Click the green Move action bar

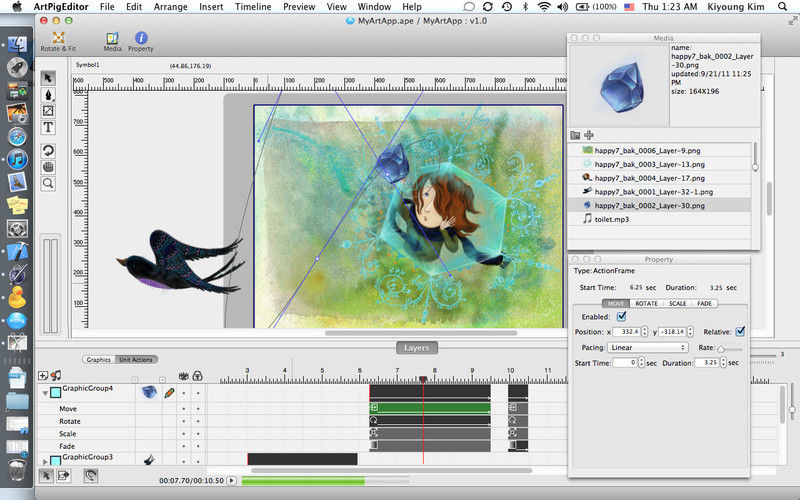[430, 408]
